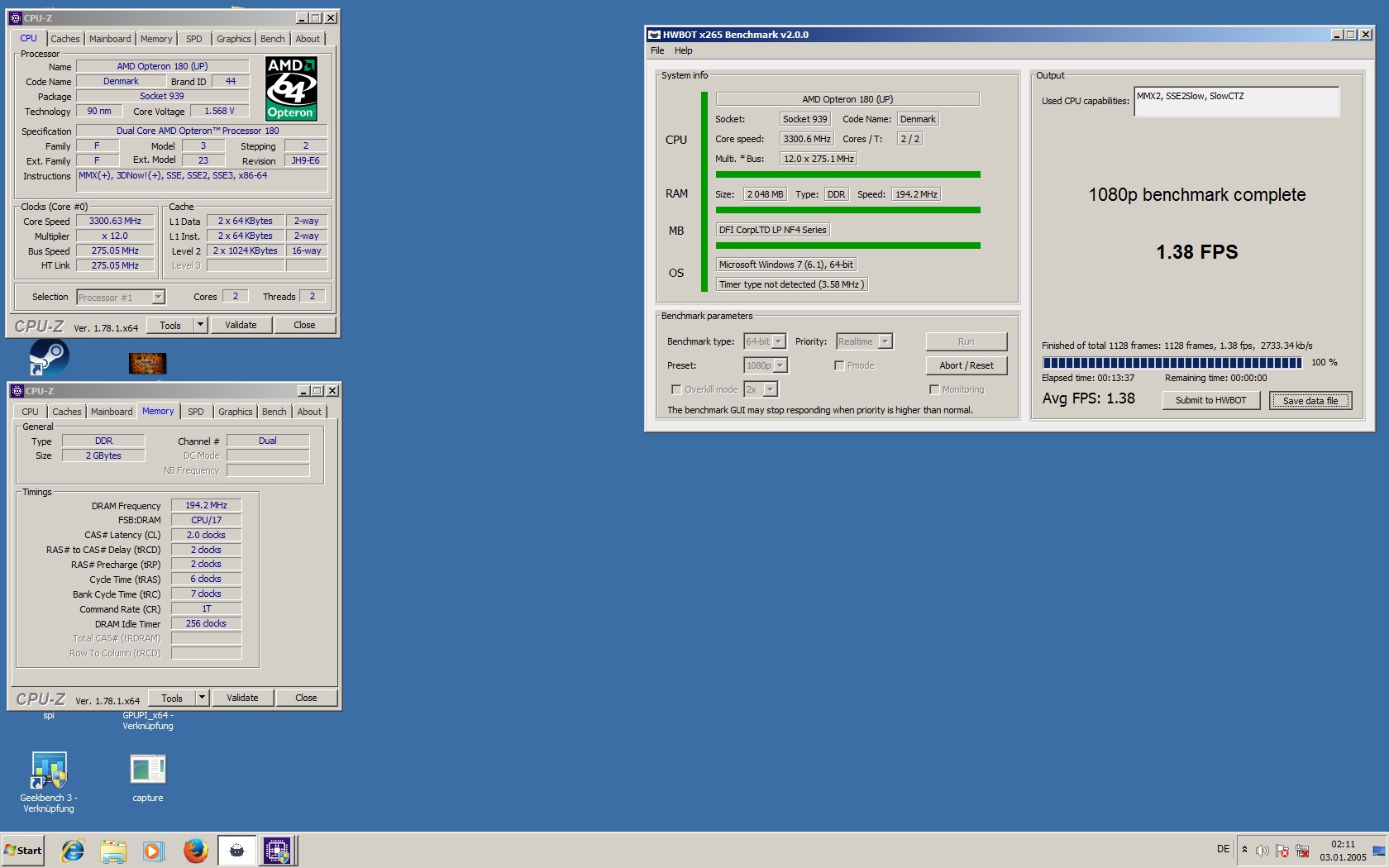Click Validate in top CPU-Z window

(241, 325)
